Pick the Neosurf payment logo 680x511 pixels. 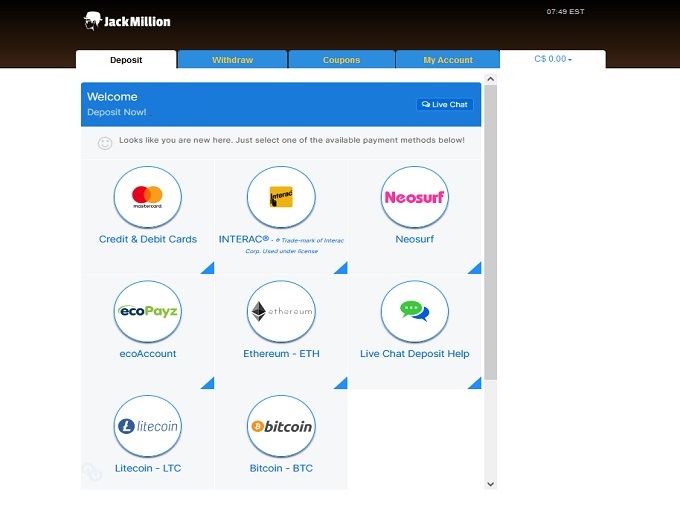coord(414,198)
